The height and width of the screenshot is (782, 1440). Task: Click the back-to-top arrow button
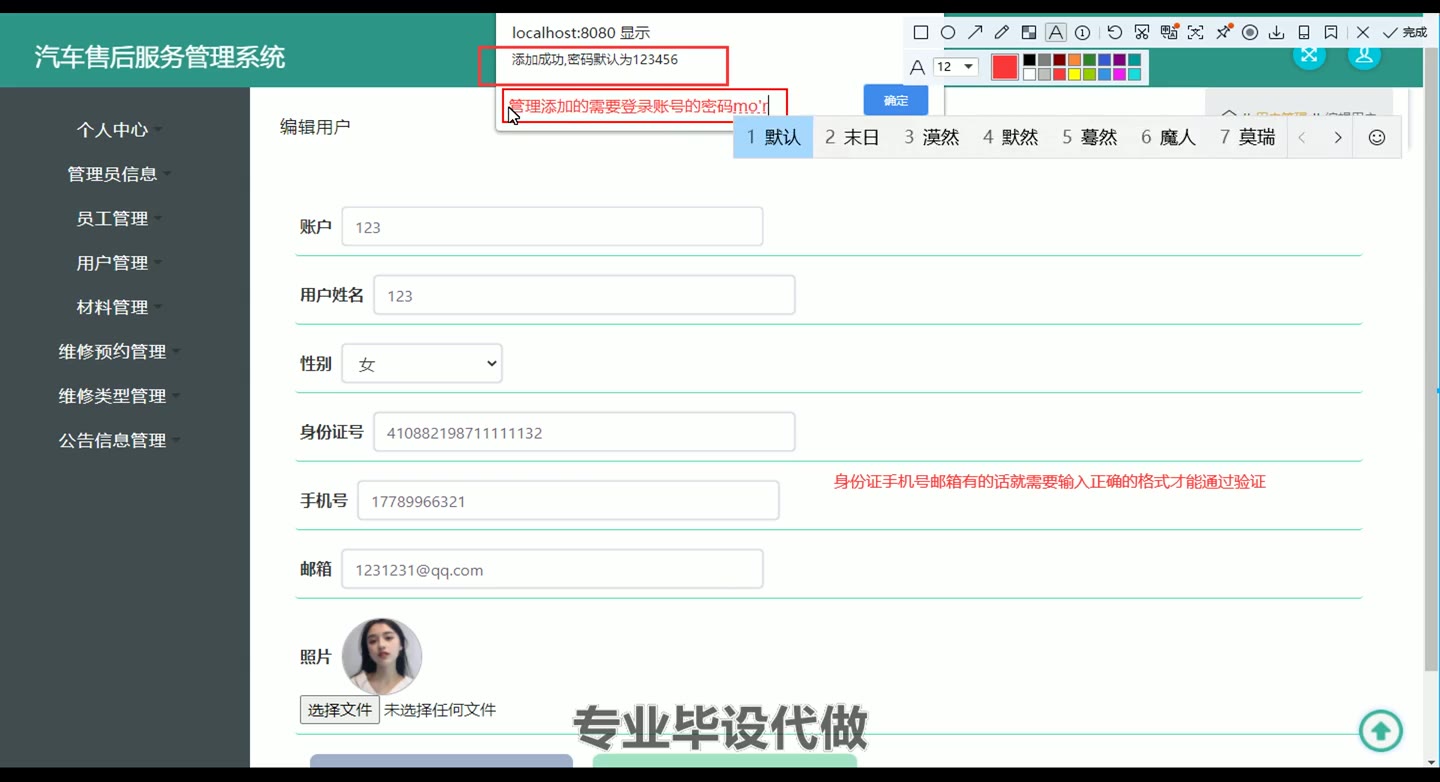coord(1381,731)
